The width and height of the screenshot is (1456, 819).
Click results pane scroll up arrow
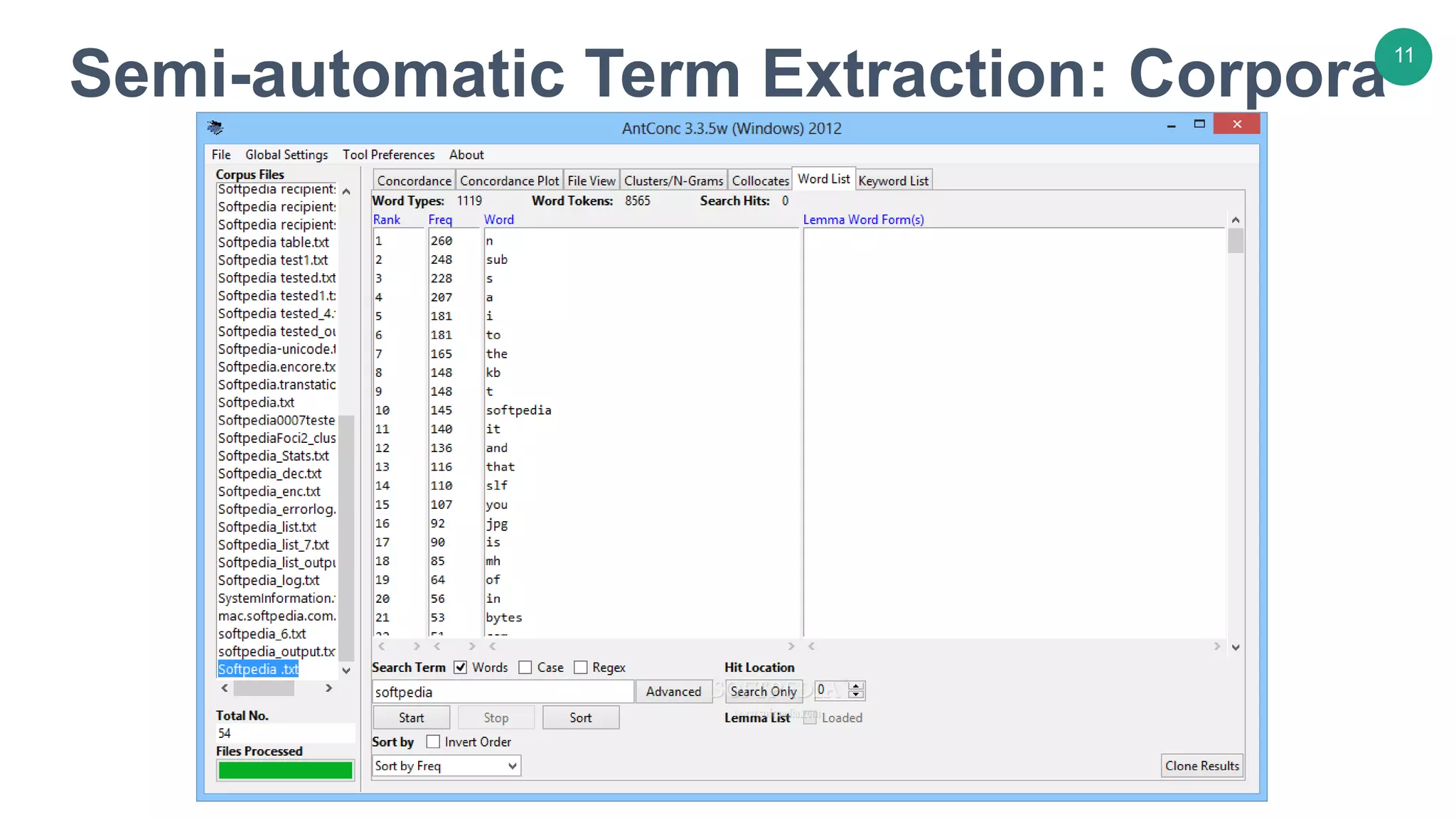click(x=1236, y=220)
